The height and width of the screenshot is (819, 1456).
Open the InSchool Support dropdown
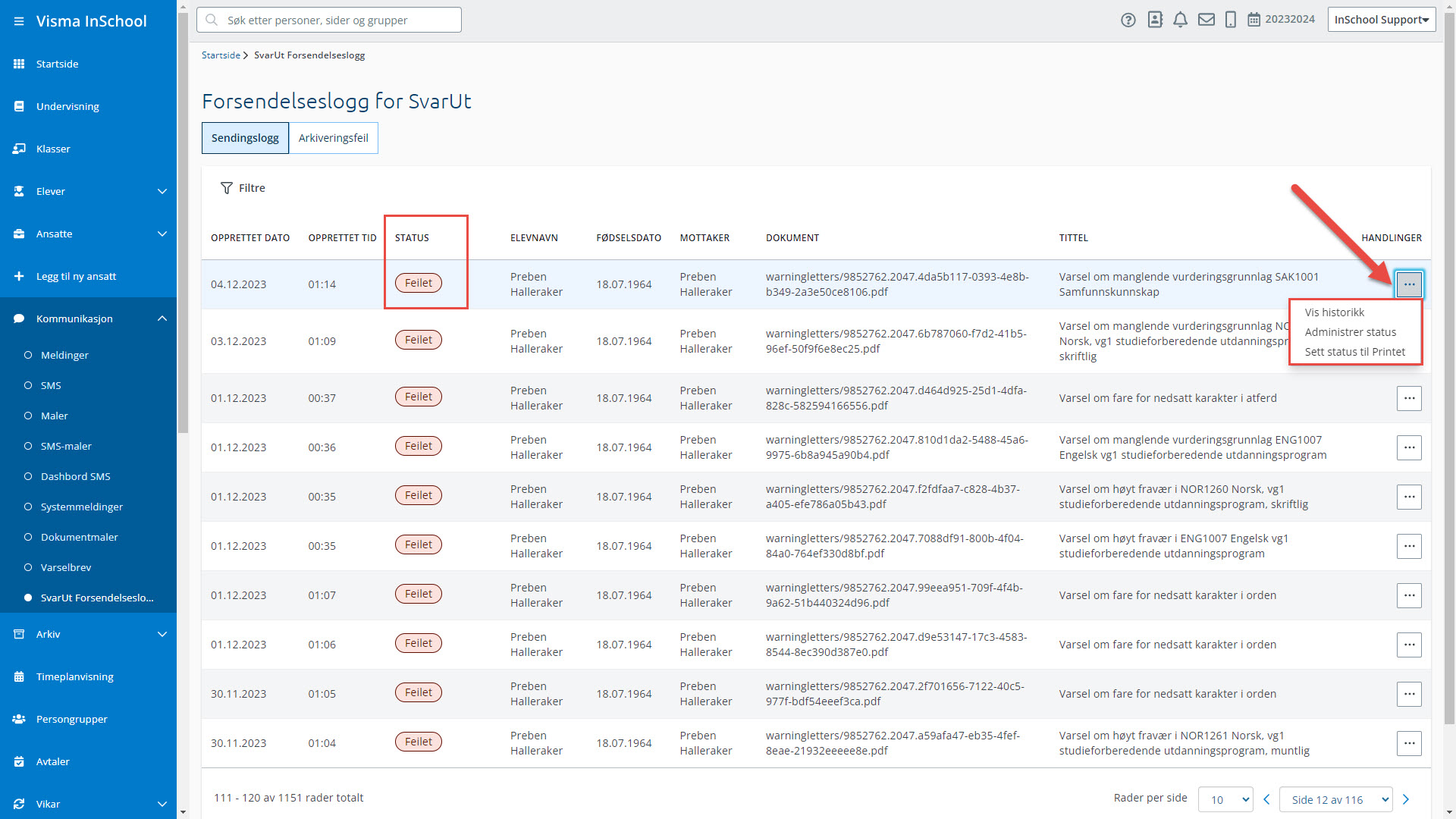[x=1381, y=20]
